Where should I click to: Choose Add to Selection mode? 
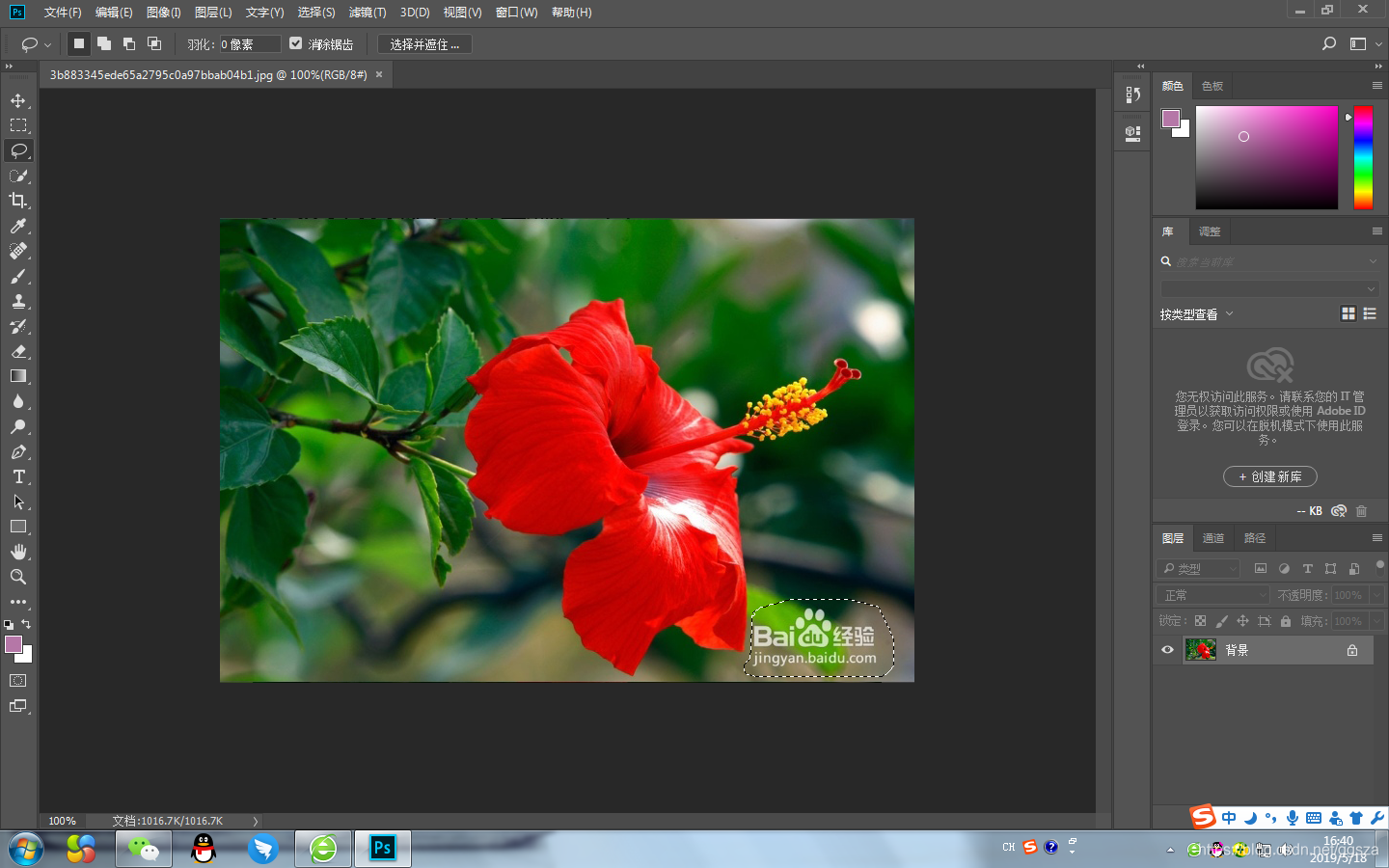(104, 43)
